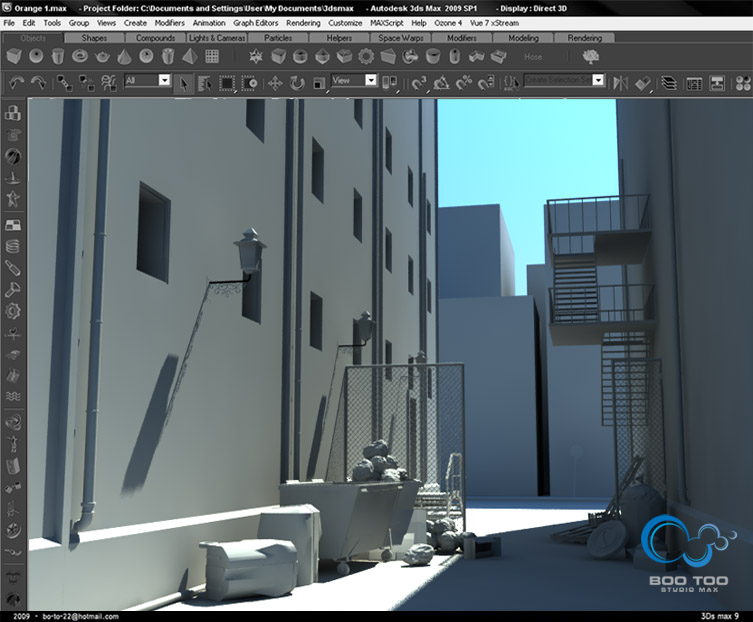Image resolution: width=753 pixels, height=622 pixels.
Task: Click the bo-to-22@hotmail.com text
Action: click(81, 616)
